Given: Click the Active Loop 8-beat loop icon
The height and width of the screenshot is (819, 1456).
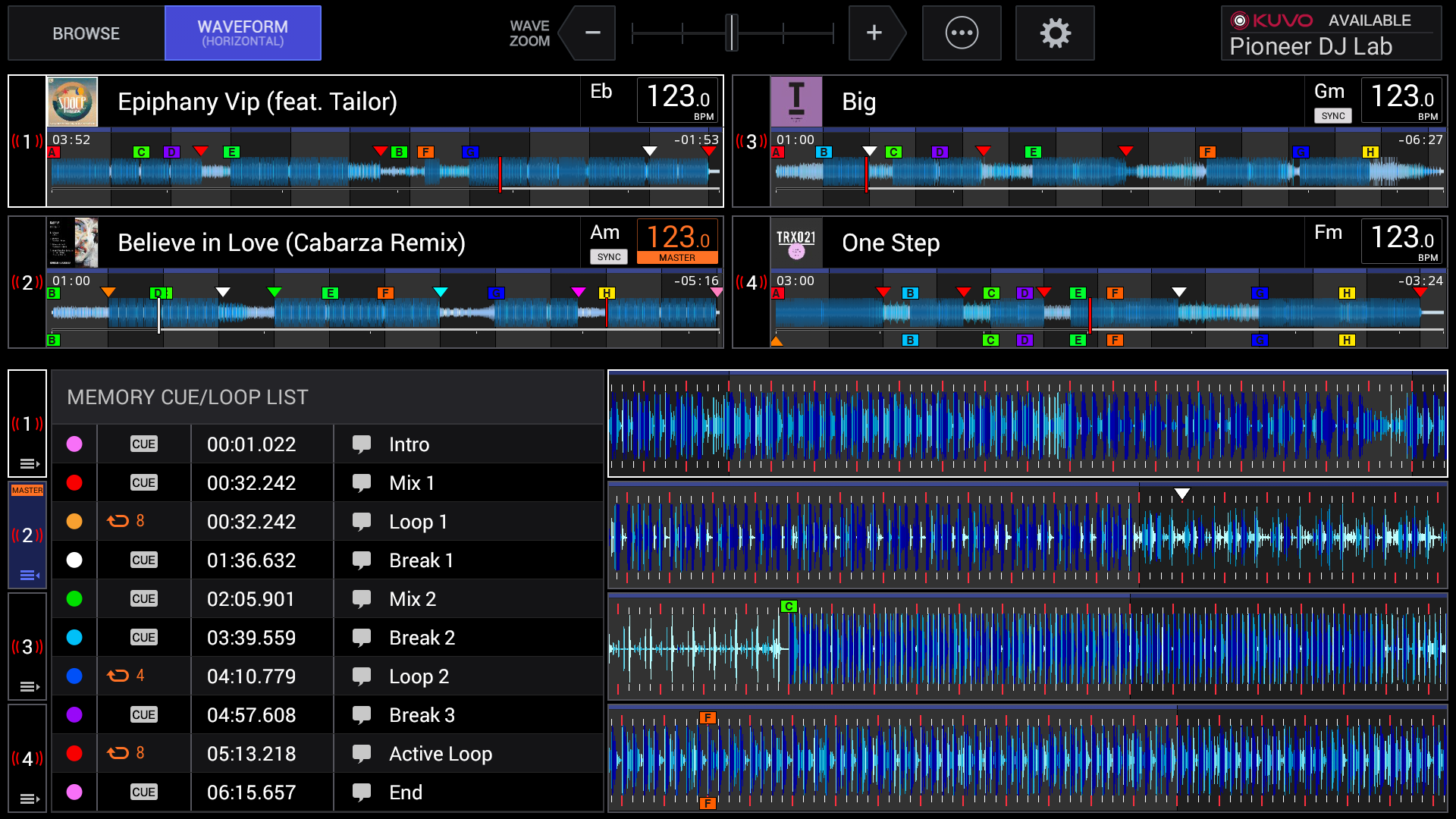Looking at the screenshot, I should point(118,754).
